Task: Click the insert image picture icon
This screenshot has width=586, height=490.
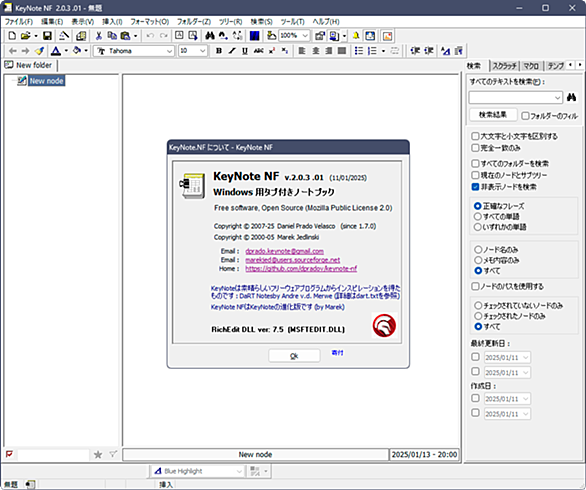Action: [388, 36]
